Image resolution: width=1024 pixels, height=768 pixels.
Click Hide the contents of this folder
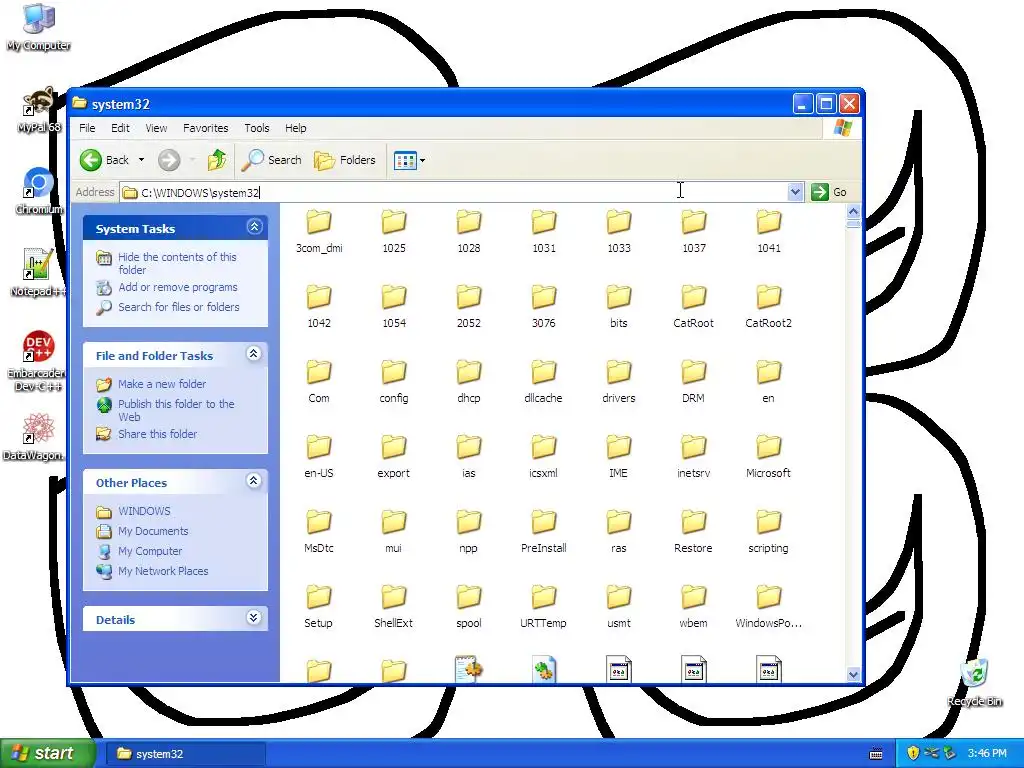click(x=177, y=263)
